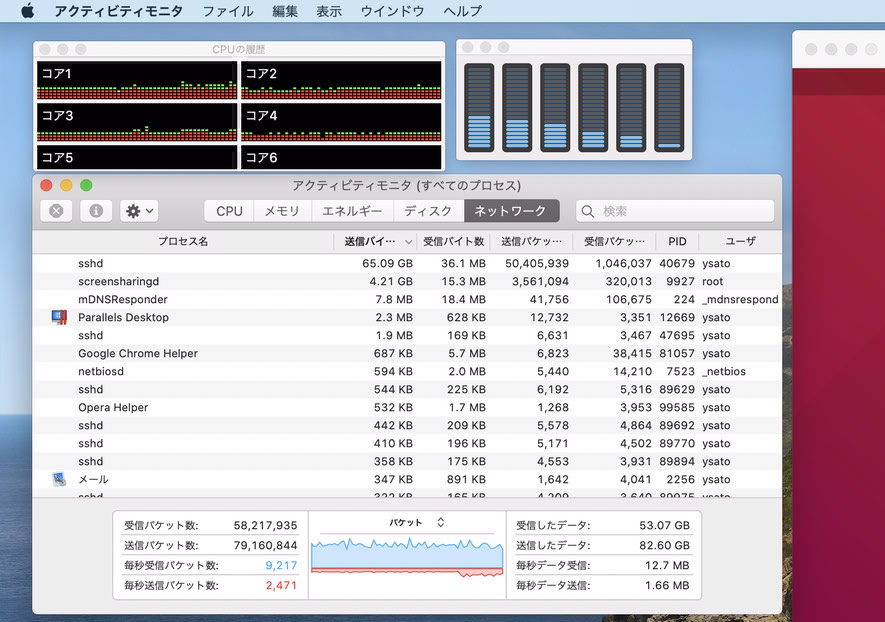The image size is (885, 622).
Task: Open the ディスク tab
Action: (x=428, y=211)
